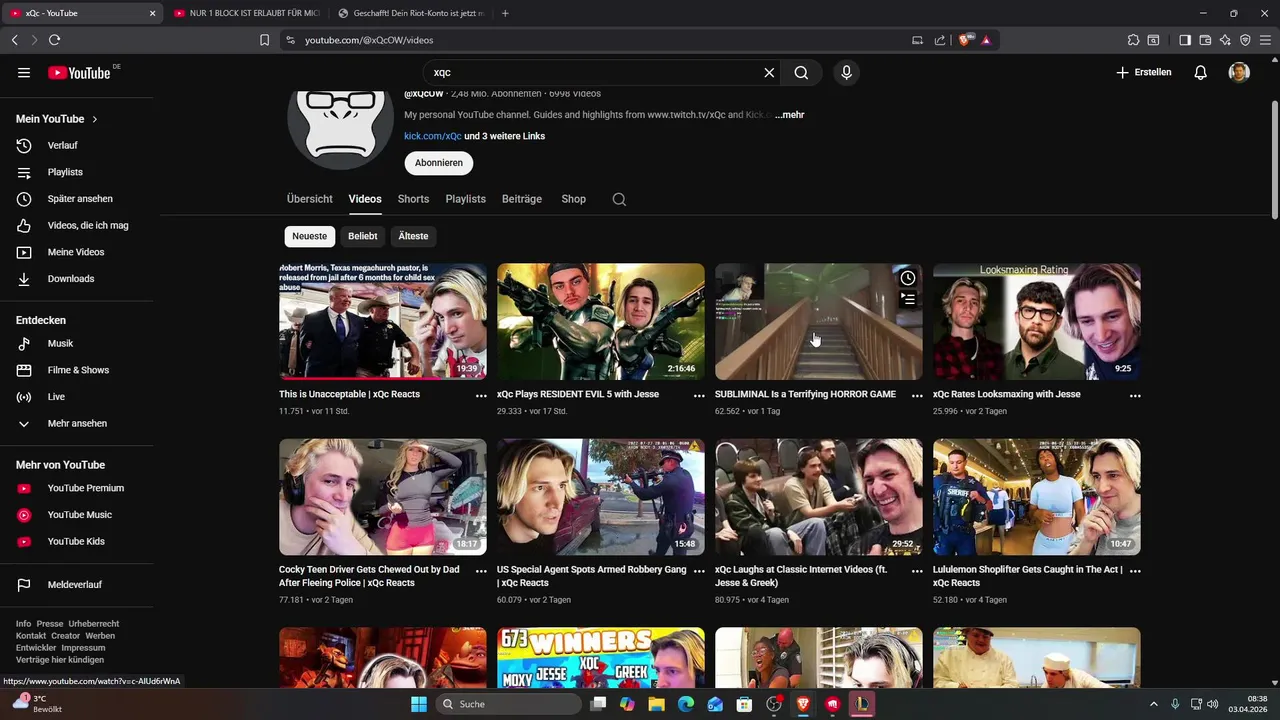Switch to the Shop channel tab
This screenshot has height=720, width=1280.
point(574,199)
